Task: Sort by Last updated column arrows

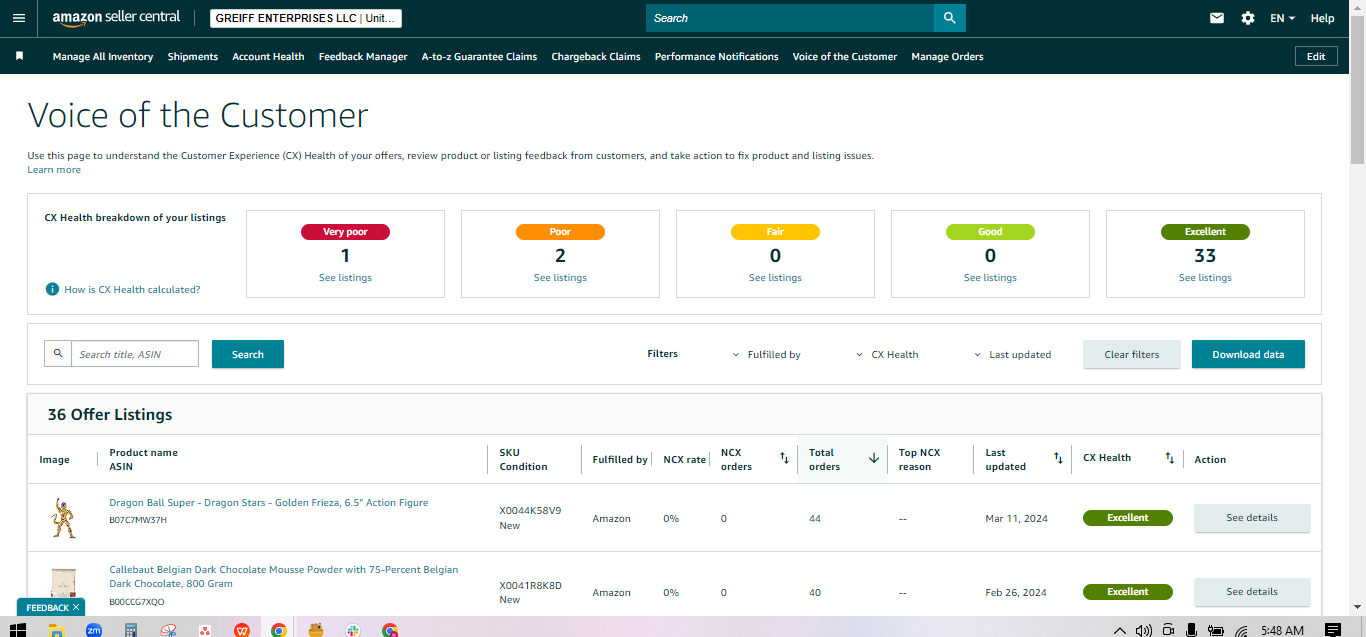Action: coord(1058,458)
